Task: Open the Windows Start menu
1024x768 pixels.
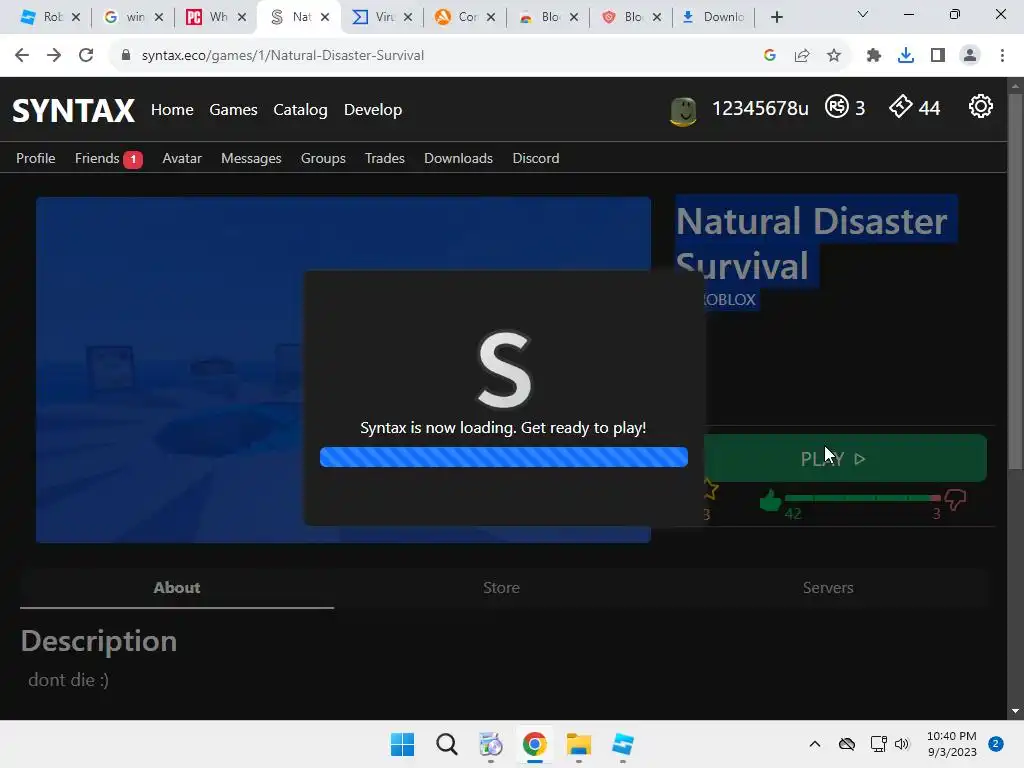Action: point(402,744)
